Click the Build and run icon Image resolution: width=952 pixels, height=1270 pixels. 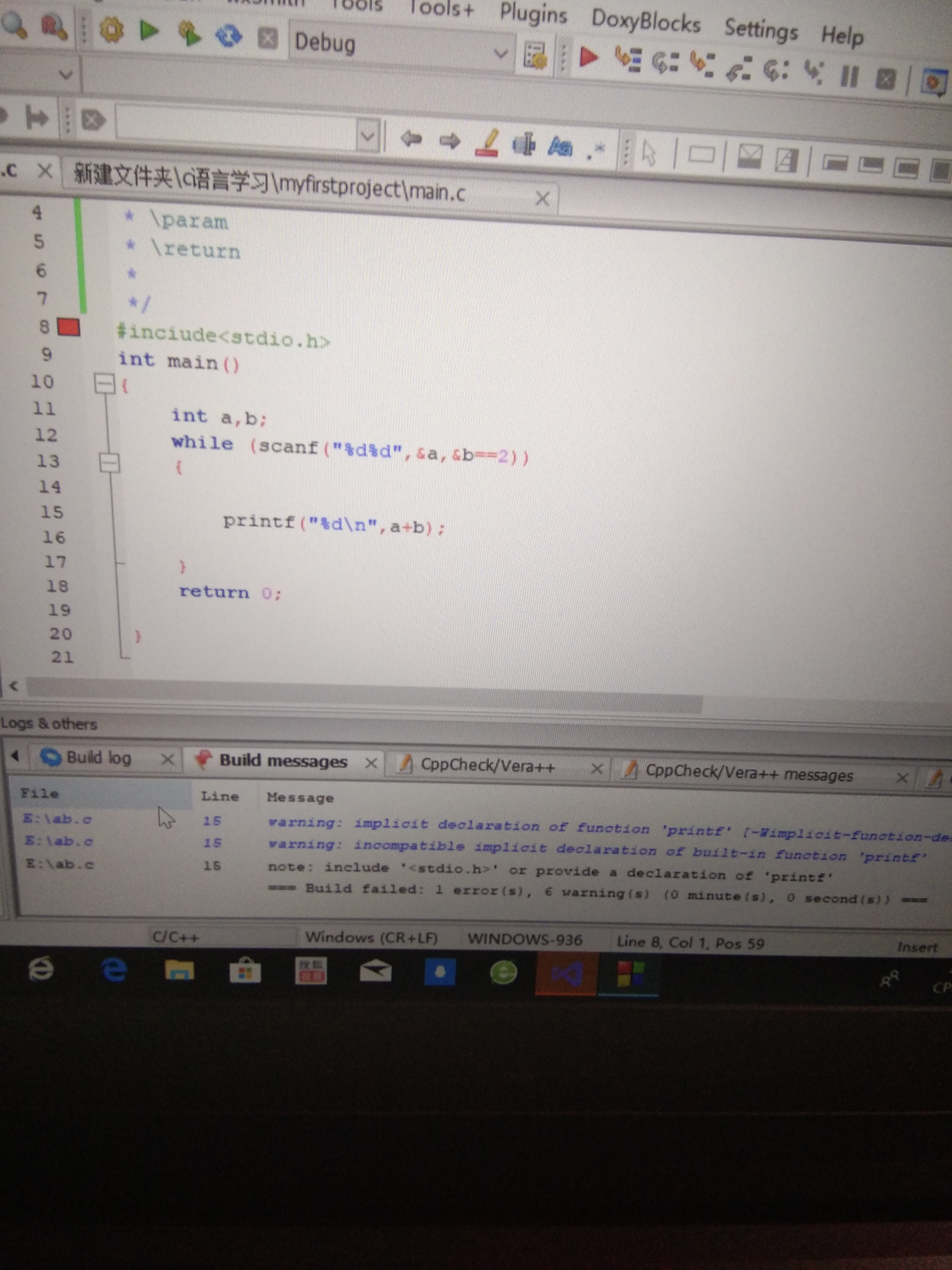189,33
